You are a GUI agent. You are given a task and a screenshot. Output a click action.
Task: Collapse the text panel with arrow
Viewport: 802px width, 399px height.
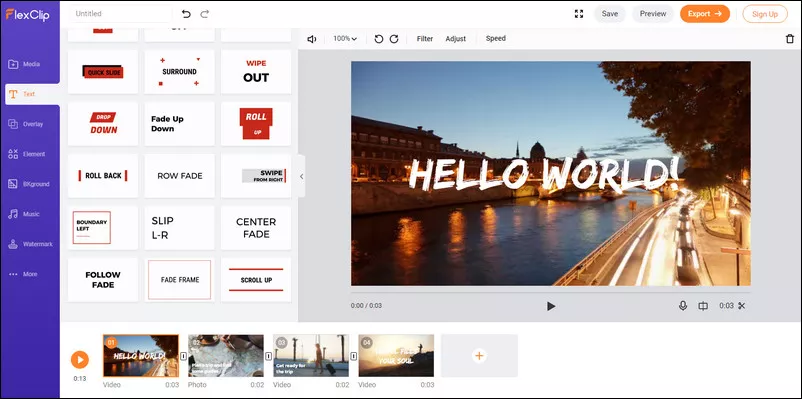click(301, 176)
